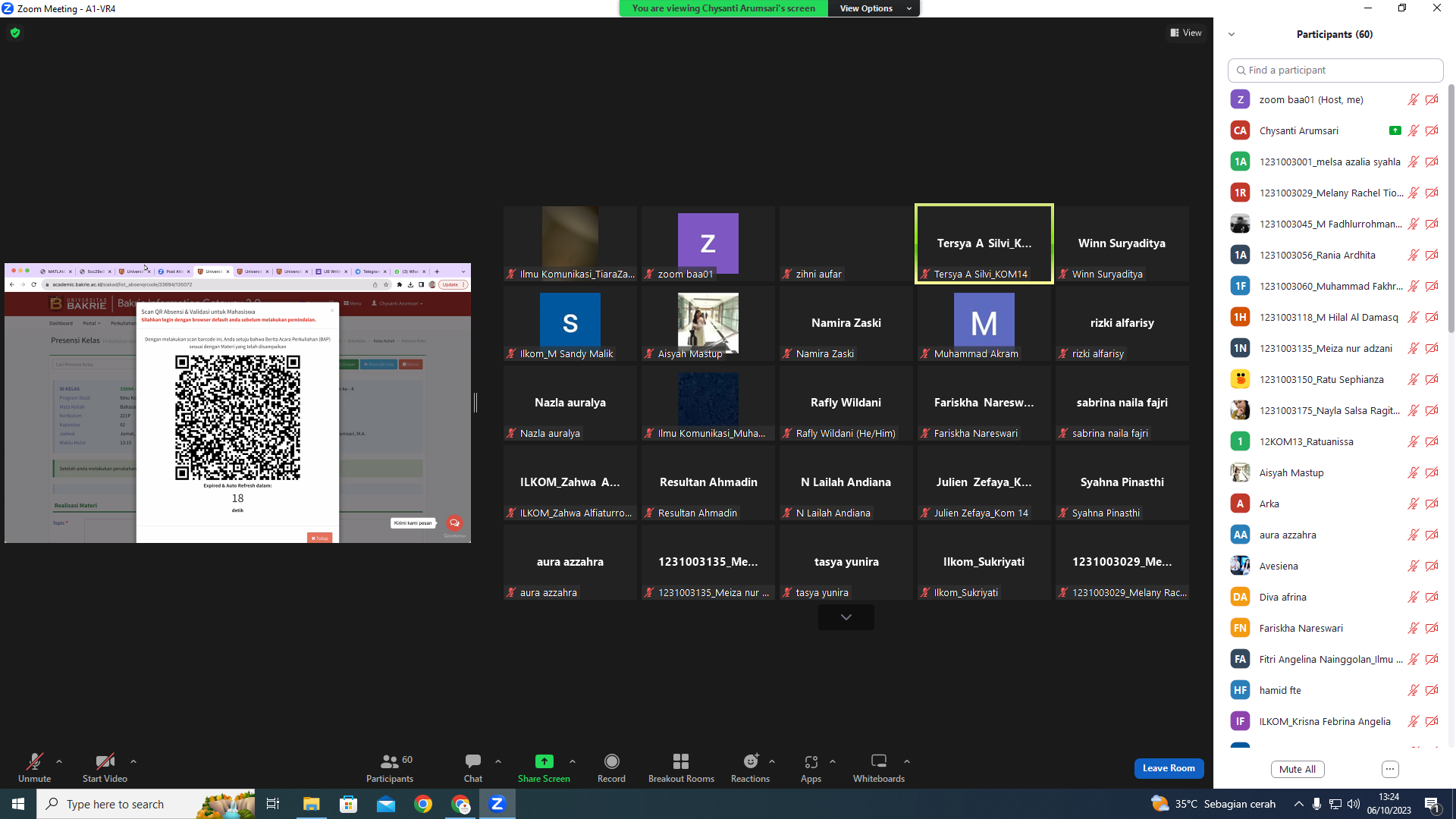Open the Menu item in Bakrie header
The width and height of the screenshot is (1456, 819).
[x=353, y=303]
